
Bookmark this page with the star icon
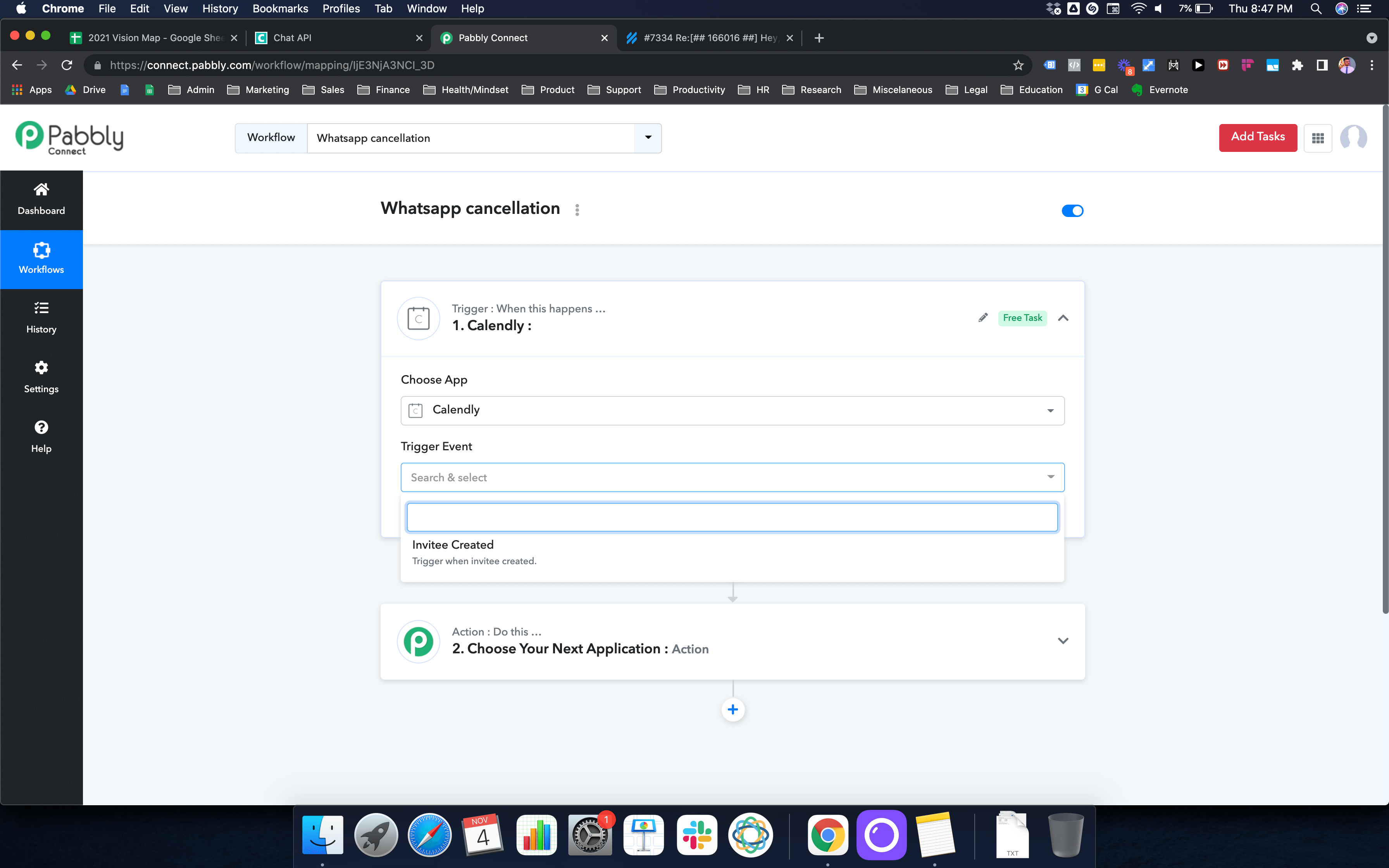(x=1018, y=65)
